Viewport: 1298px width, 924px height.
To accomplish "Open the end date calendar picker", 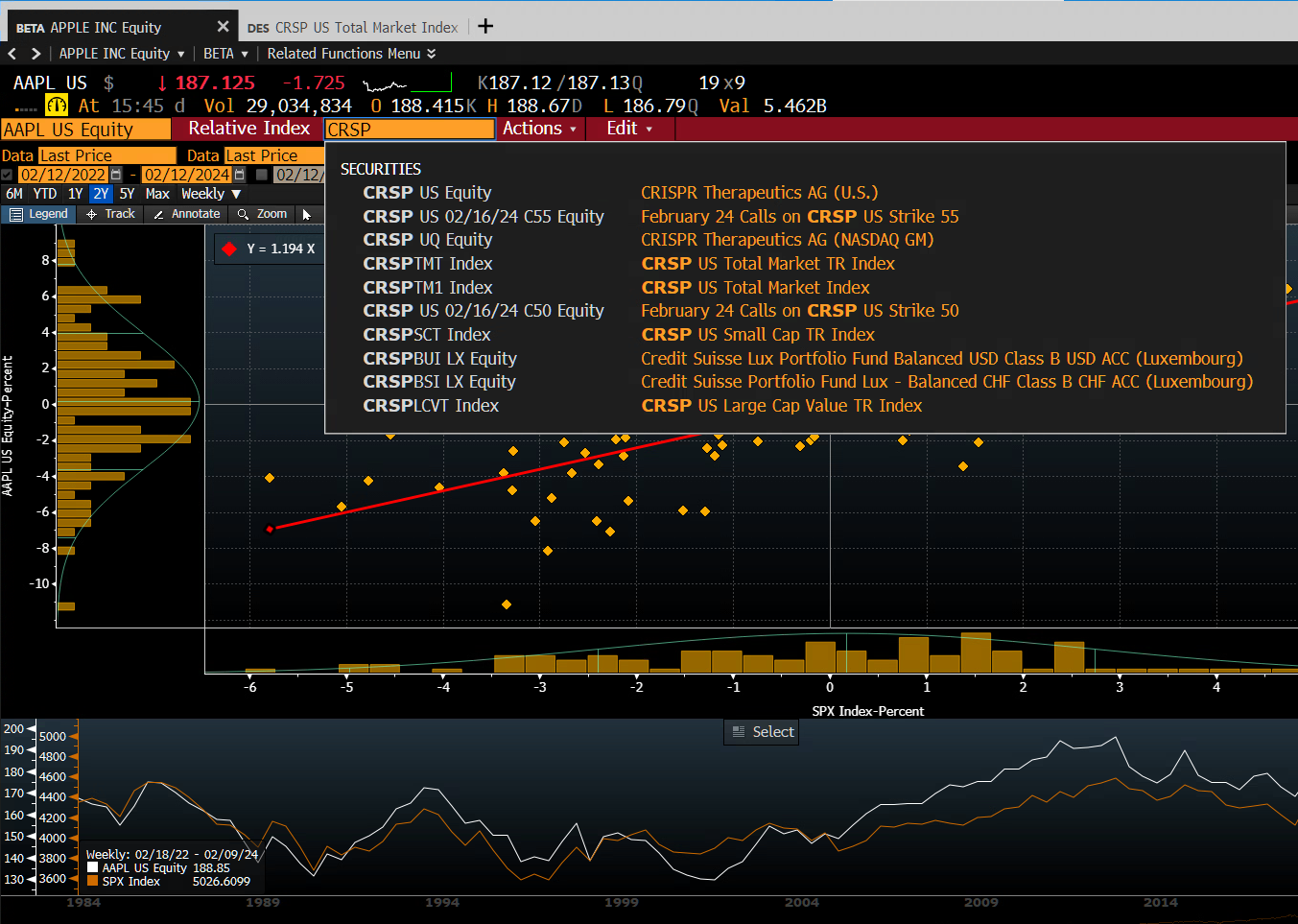I will (x=239, y=175).
